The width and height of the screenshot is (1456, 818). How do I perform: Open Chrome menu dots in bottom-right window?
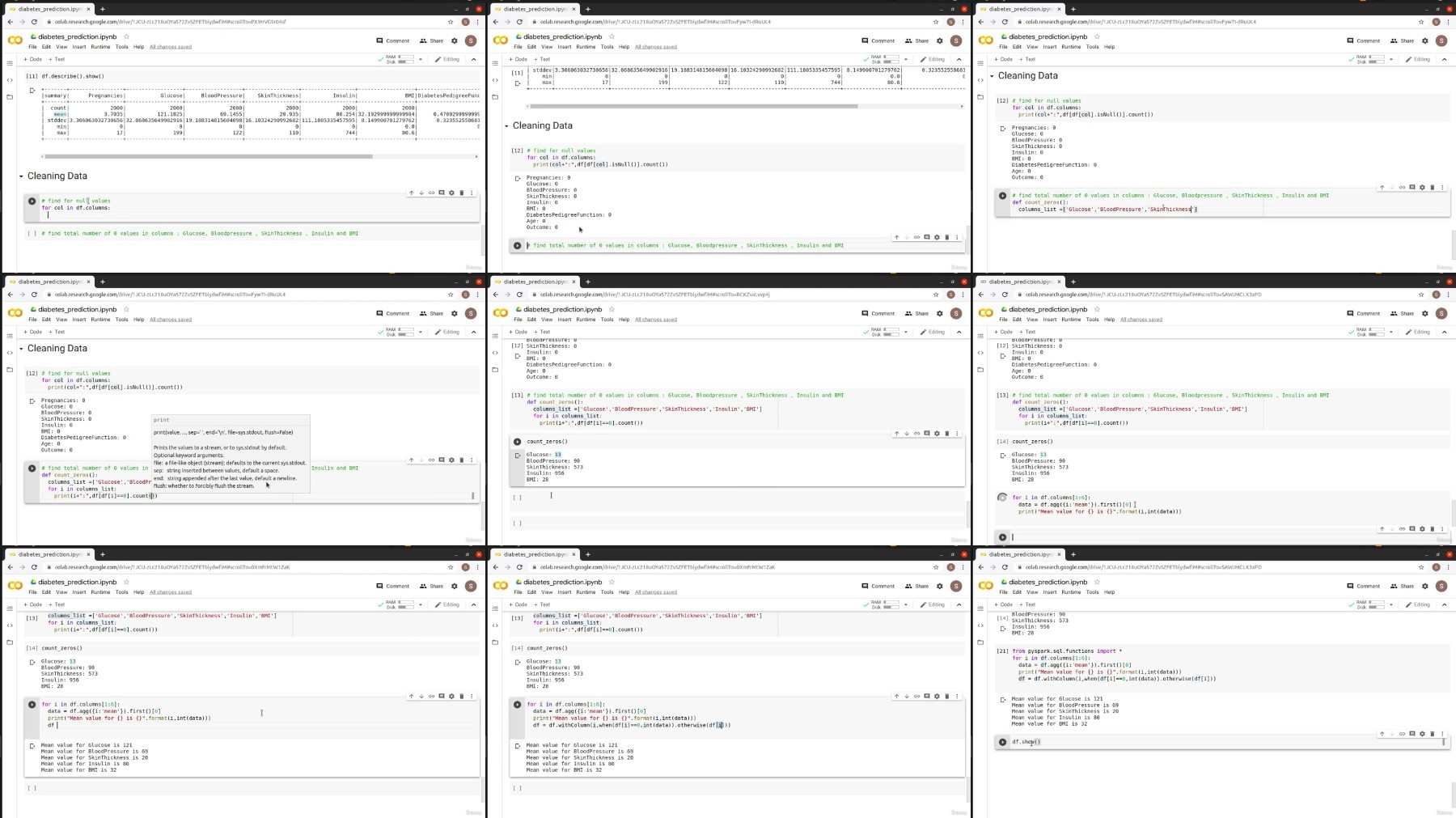(x=1450, y=567)
